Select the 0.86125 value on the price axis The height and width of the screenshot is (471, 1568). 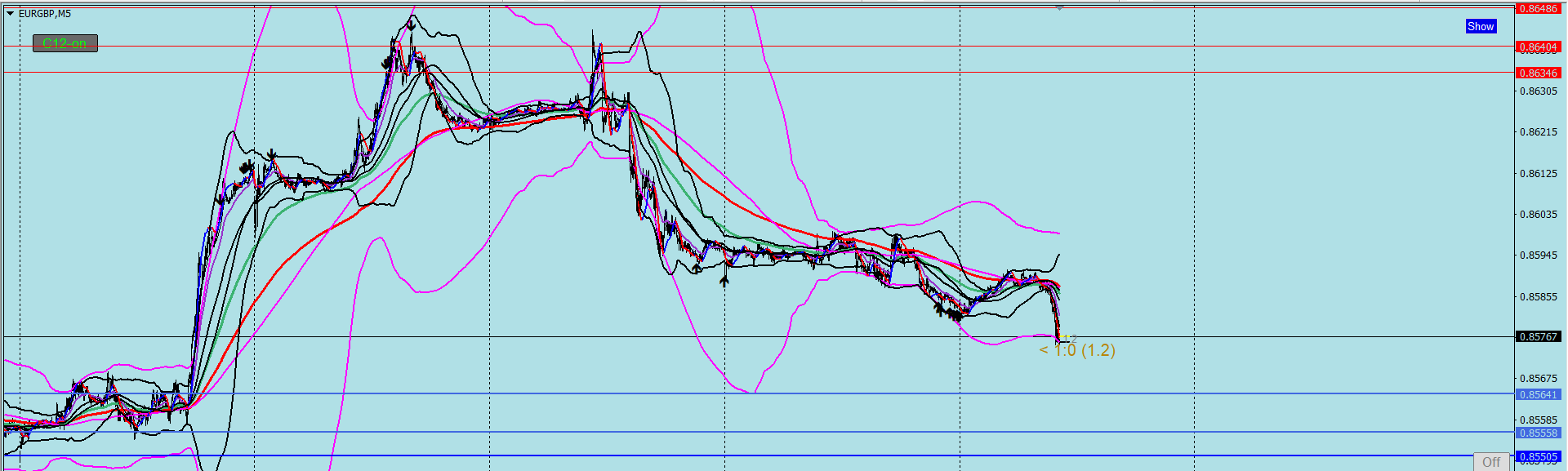point(1538,174)
